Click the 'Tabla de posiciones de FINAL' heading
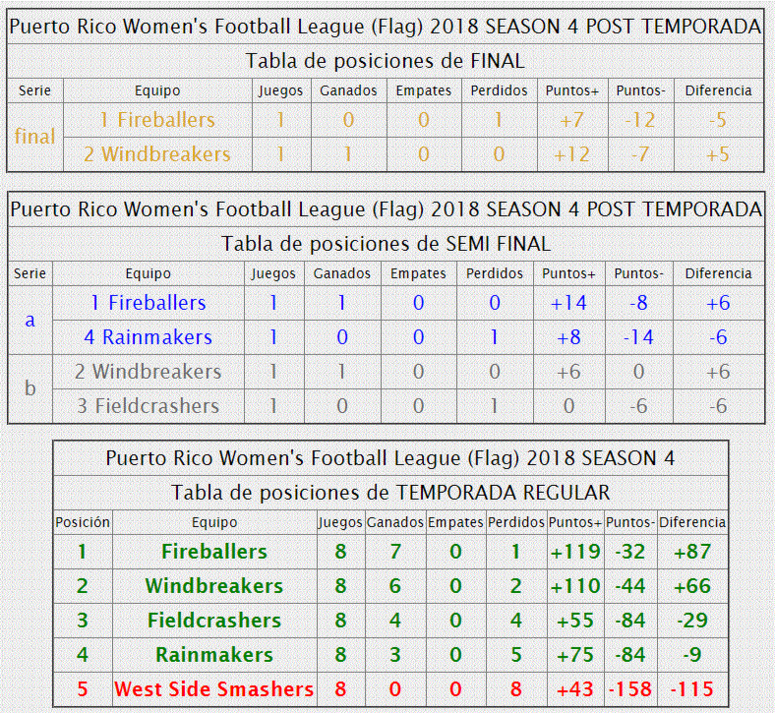 coord(385,61)
